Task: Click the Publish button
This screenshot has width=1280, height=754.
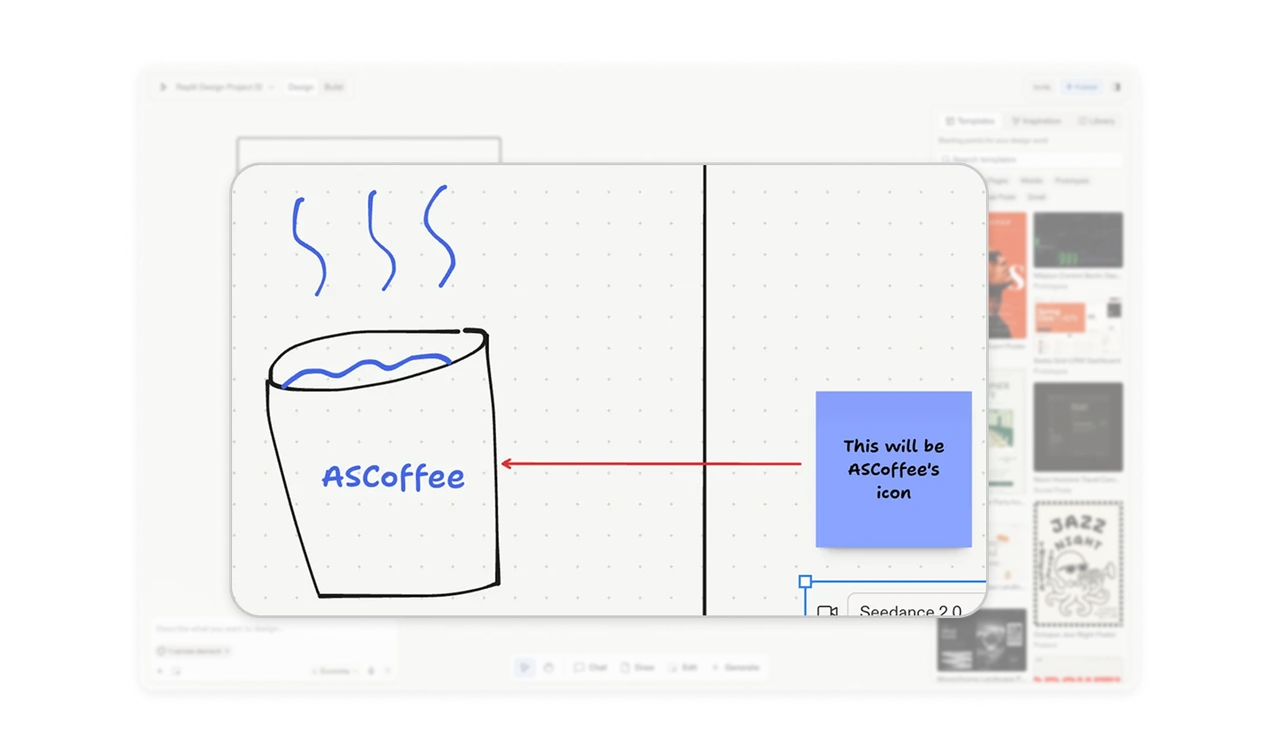Action: point(1081,87)
